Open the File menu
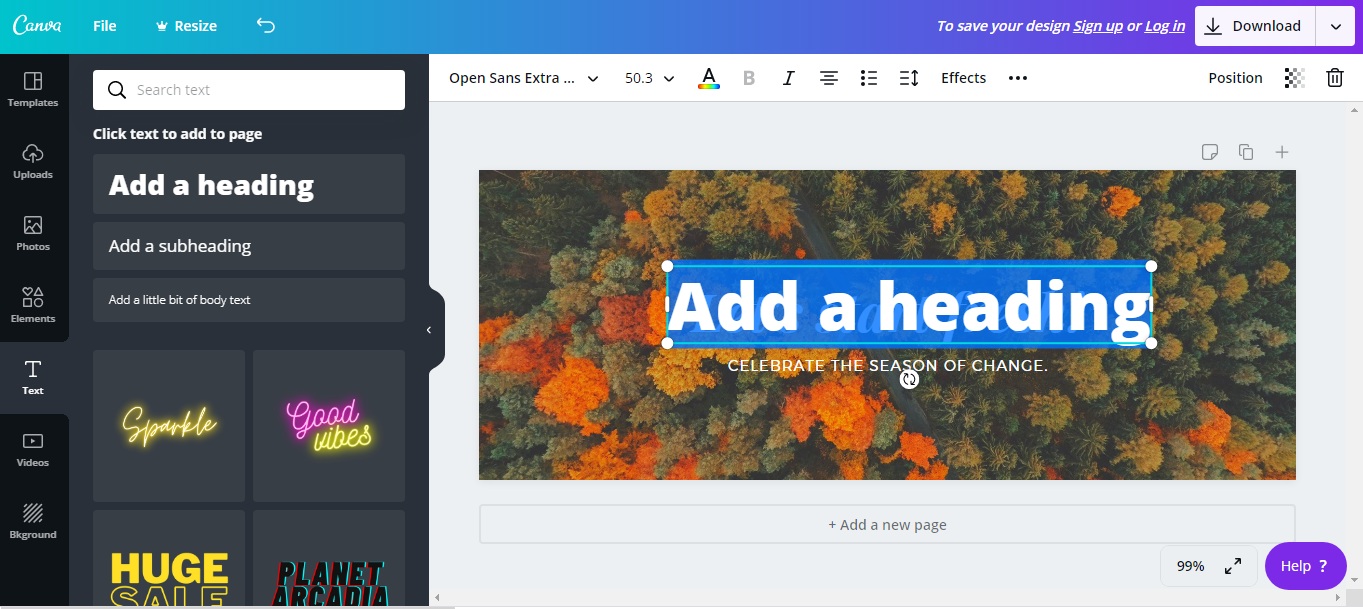 click(x=105, y=26)
